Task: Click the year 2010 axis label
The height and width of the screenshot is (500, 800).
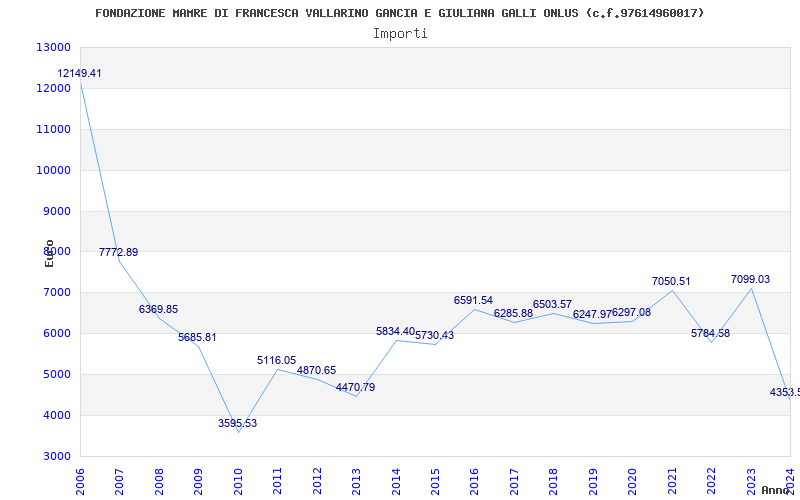Action: 238,482
